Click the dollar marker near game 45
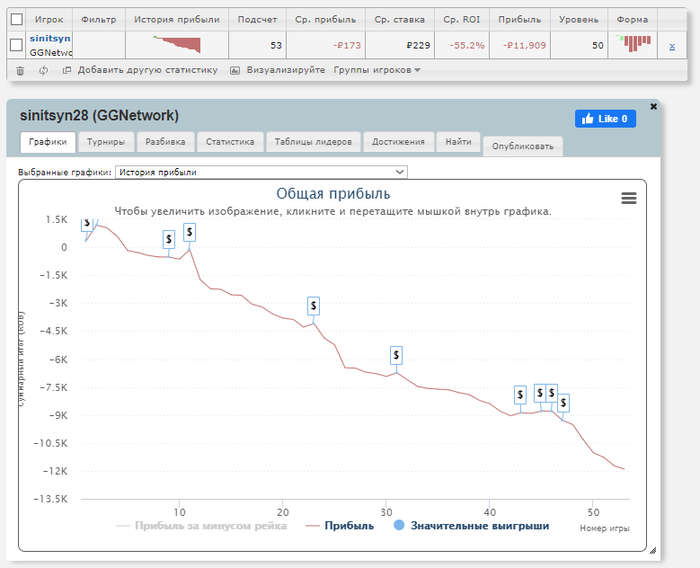 pyautogui.click(x=540, y=393)
